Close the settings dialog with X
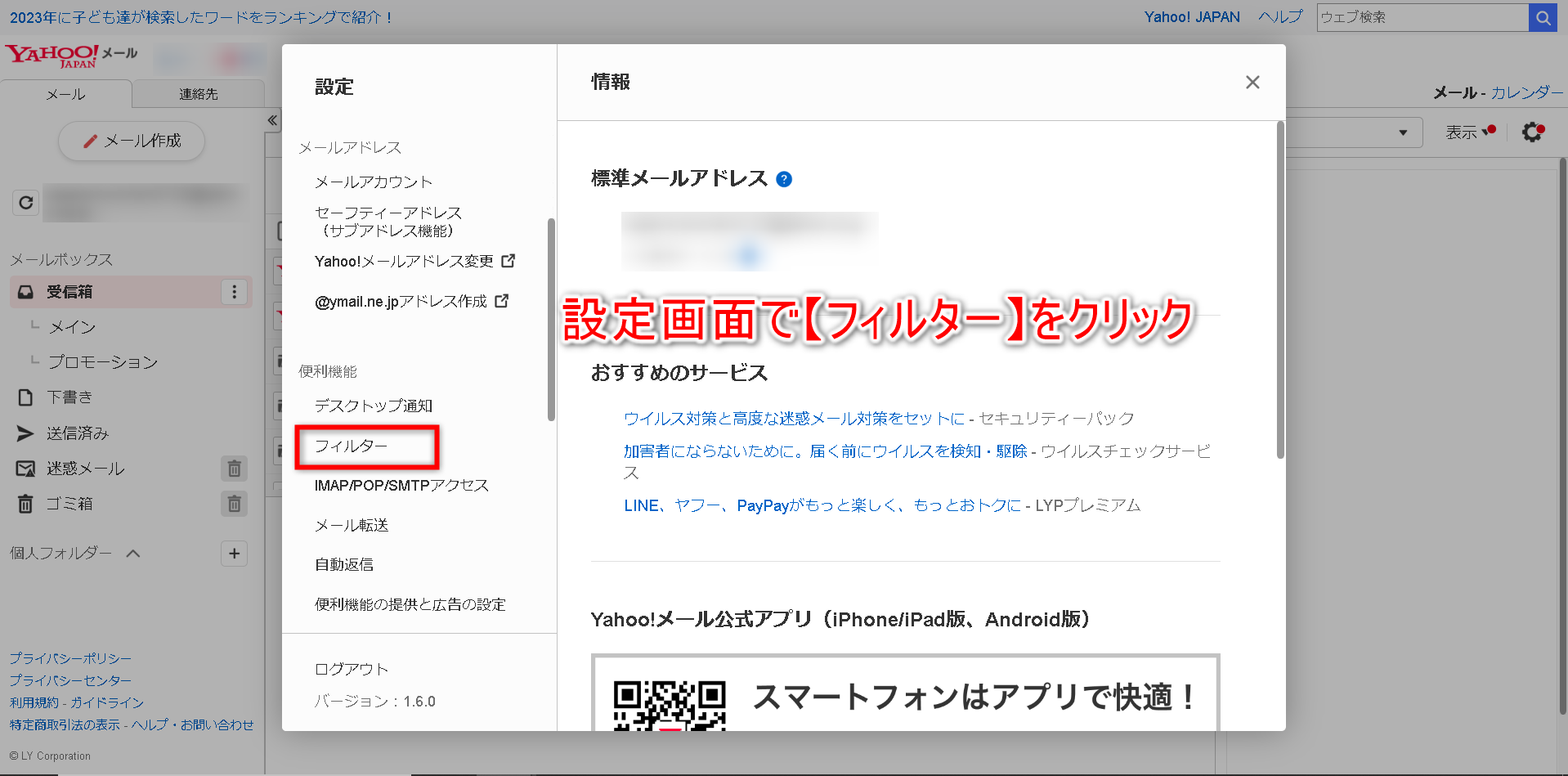The image size is (1568, 776). pos(1252,83)
